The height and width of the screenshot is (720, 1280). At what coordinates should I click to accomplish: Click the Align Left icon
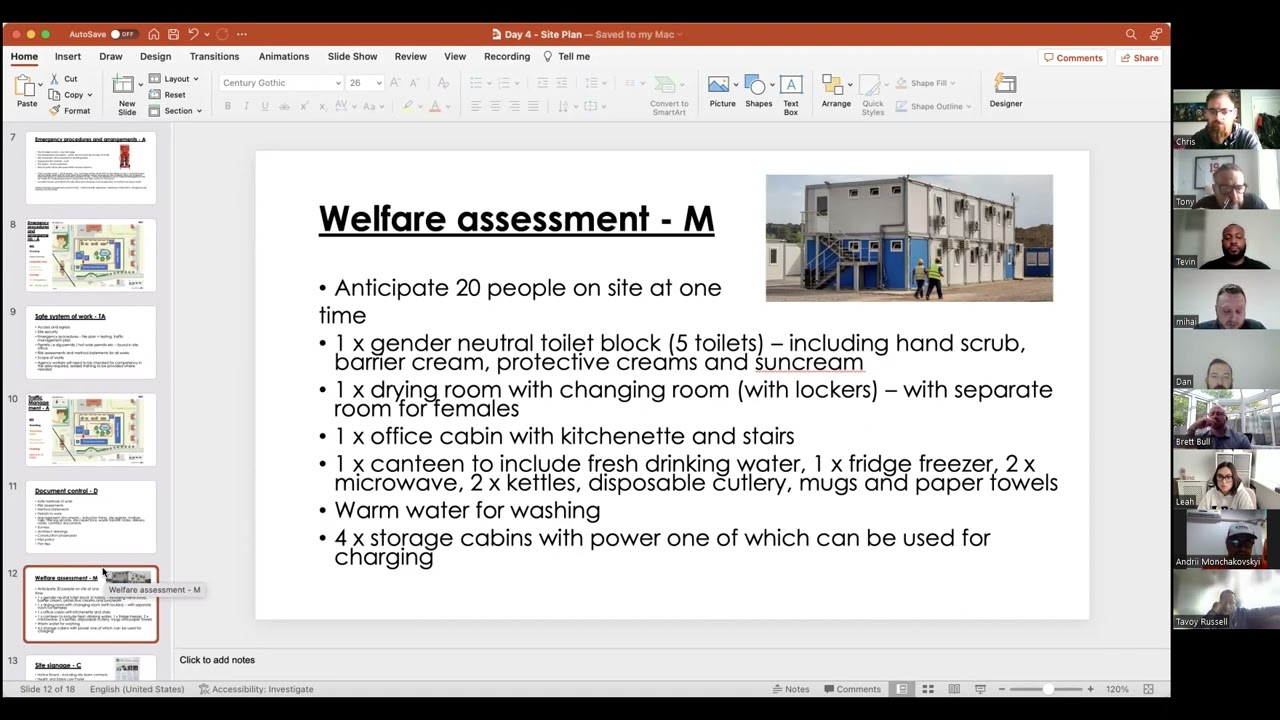(476, 106)
